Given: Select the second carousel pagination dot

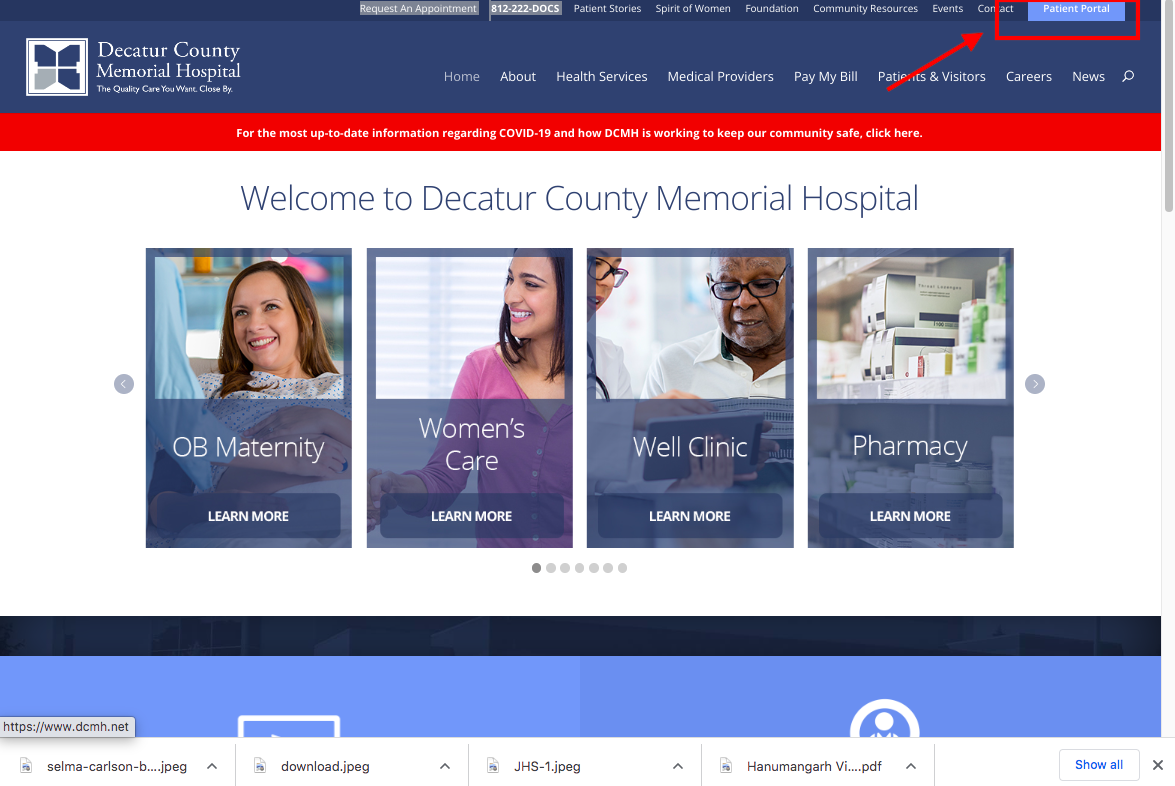Looking at the screenshot, I should pyautogui.click(x=550, y=567).
